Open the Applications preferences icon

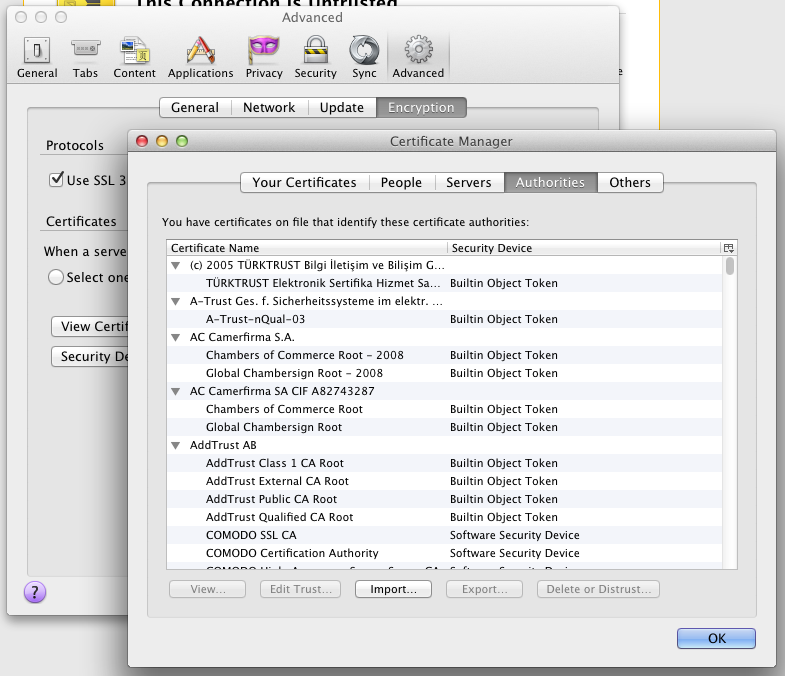pyautogui.click(x=200, y=50)
